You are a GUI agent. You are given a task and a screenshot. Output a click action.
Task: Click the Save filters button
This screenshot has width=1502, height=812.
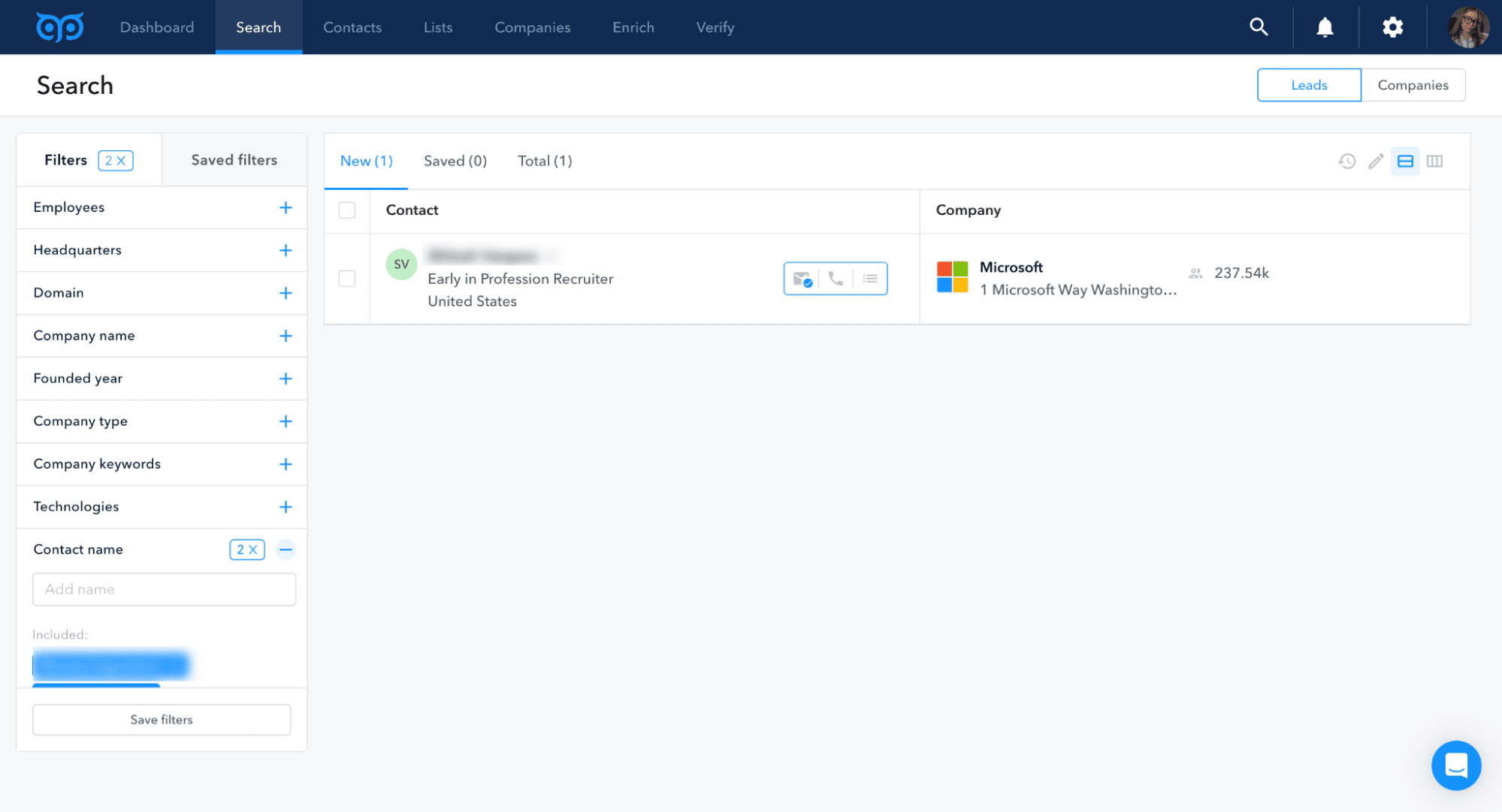162,720
